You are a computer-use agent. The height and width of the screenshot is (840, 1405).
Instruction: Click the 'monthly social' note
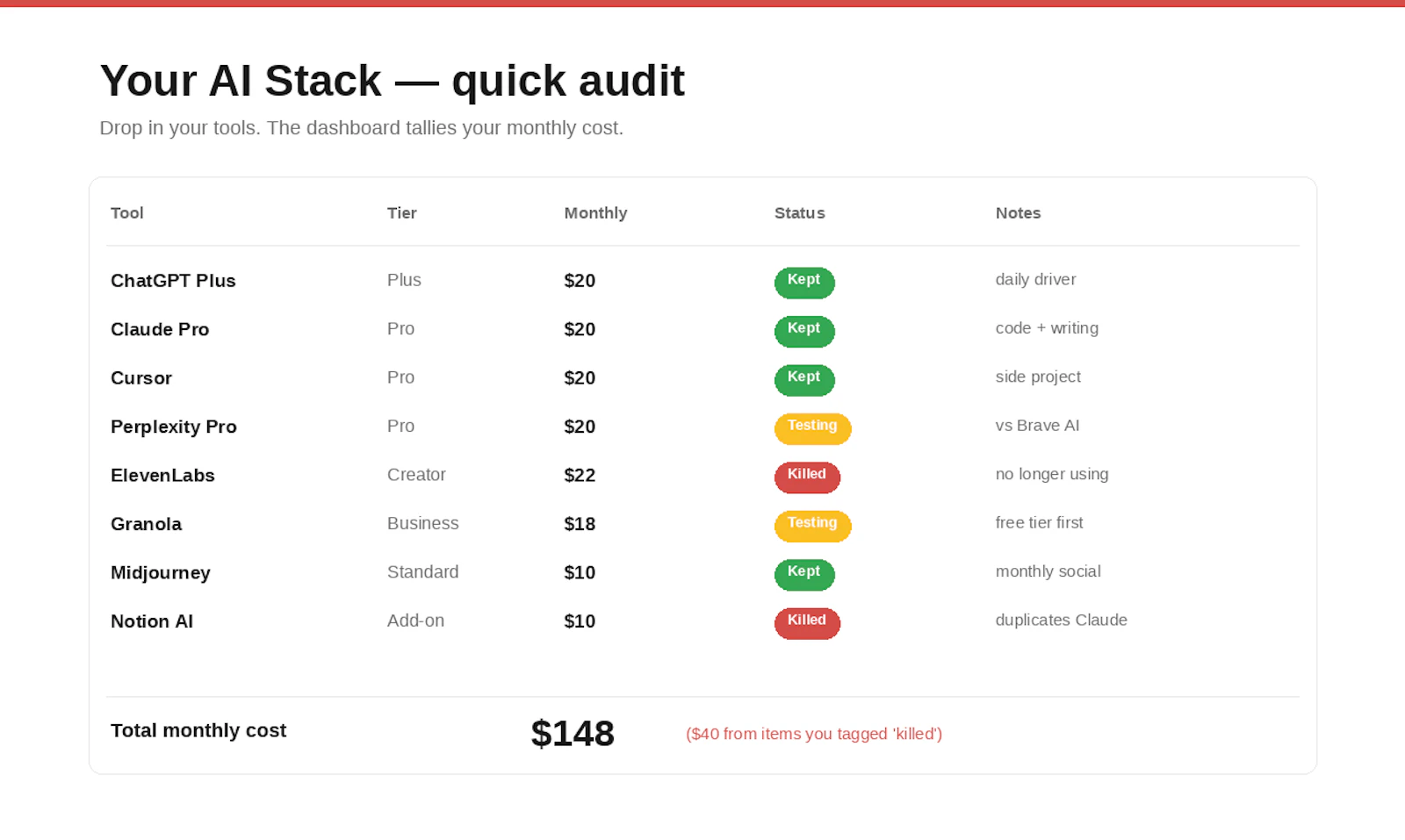[x=1048, y=571]
